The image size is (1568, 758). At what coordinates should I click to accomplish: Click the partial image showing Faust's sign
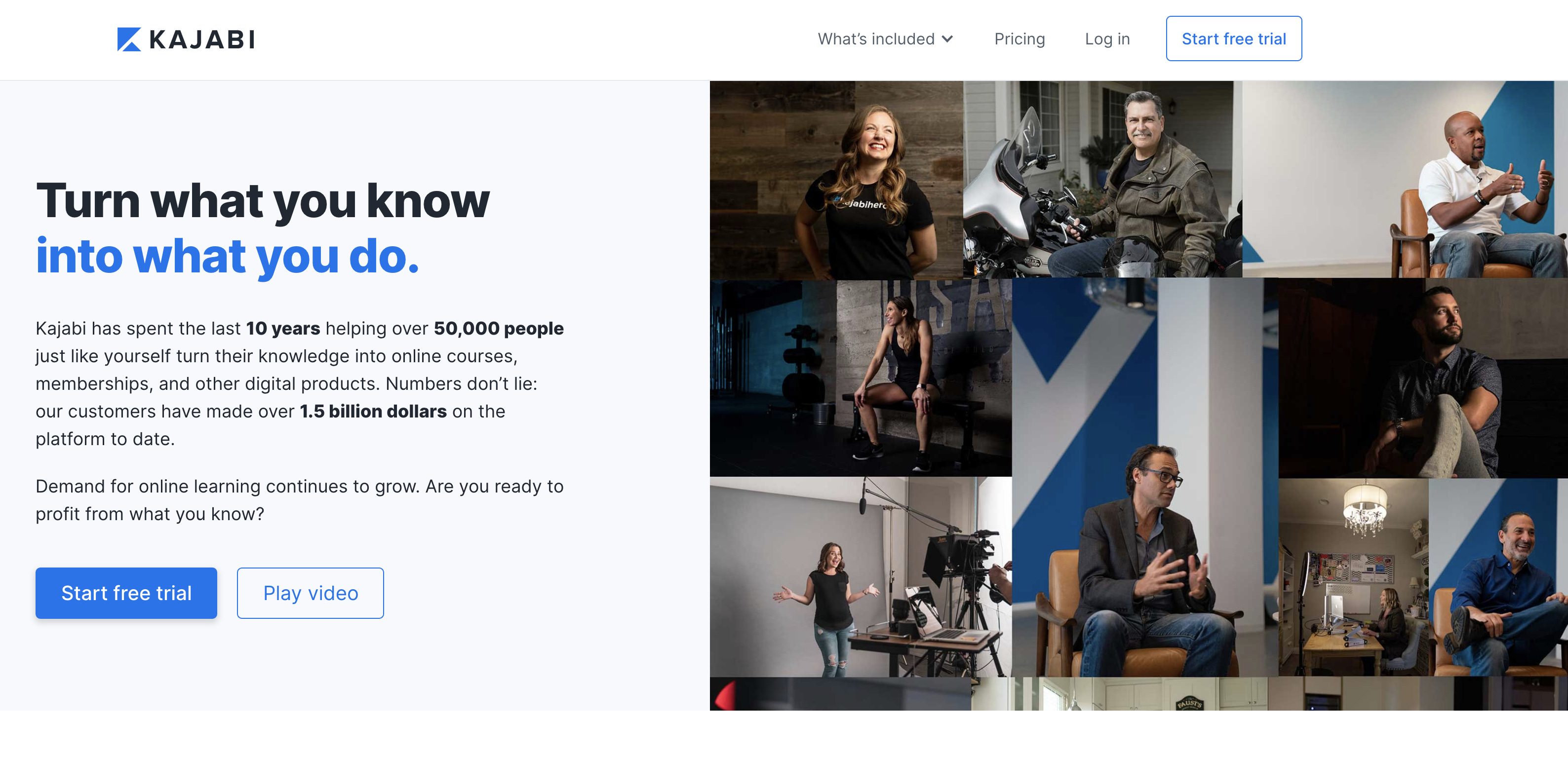pos(1119,693)
